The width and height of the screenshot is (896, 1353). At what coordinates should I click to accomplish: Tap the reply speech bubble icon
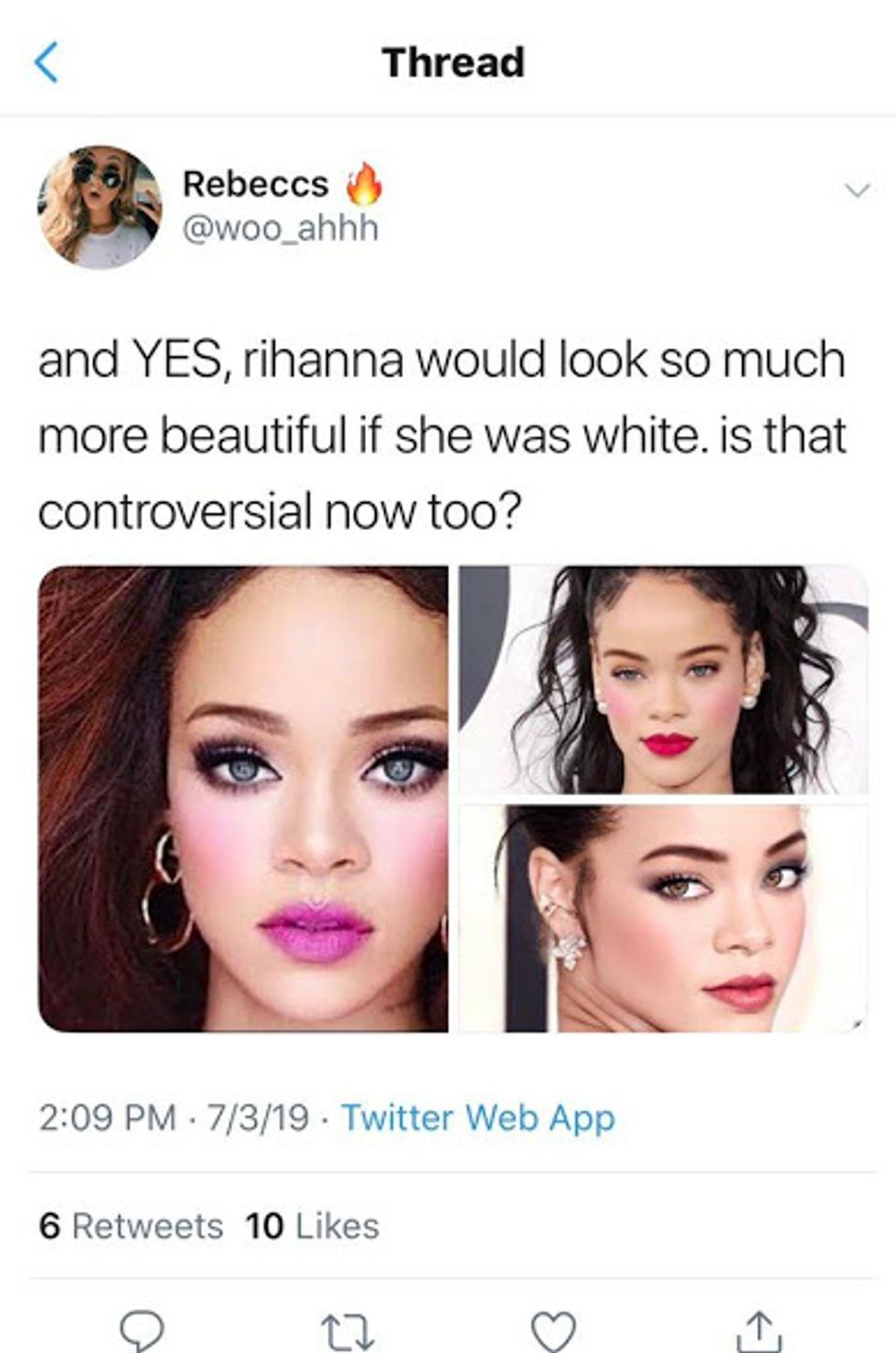142,1330
